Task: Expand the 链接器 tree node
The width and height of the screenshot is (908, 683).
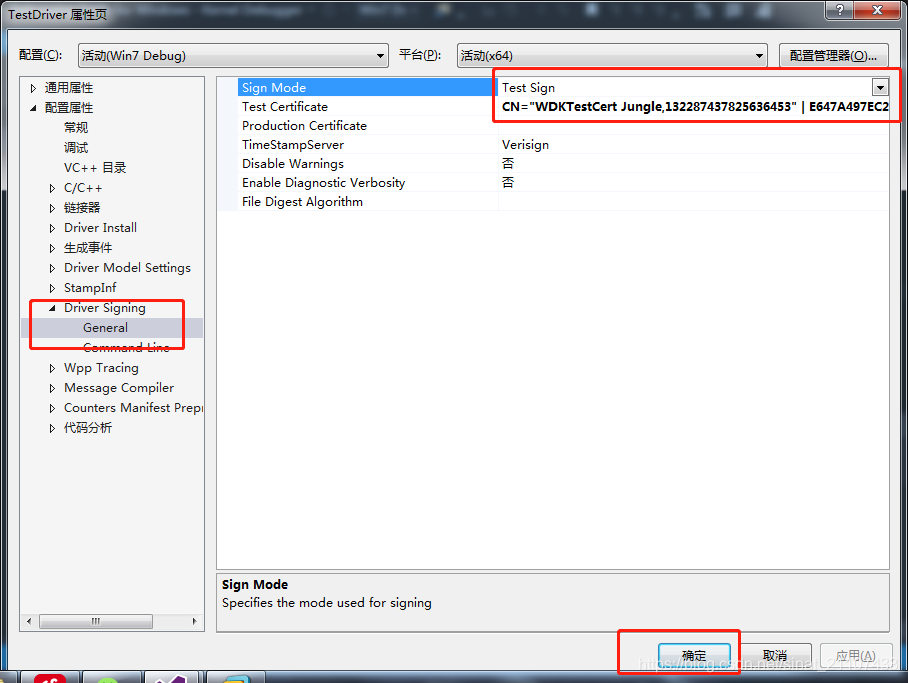Action: click(52, 207)
